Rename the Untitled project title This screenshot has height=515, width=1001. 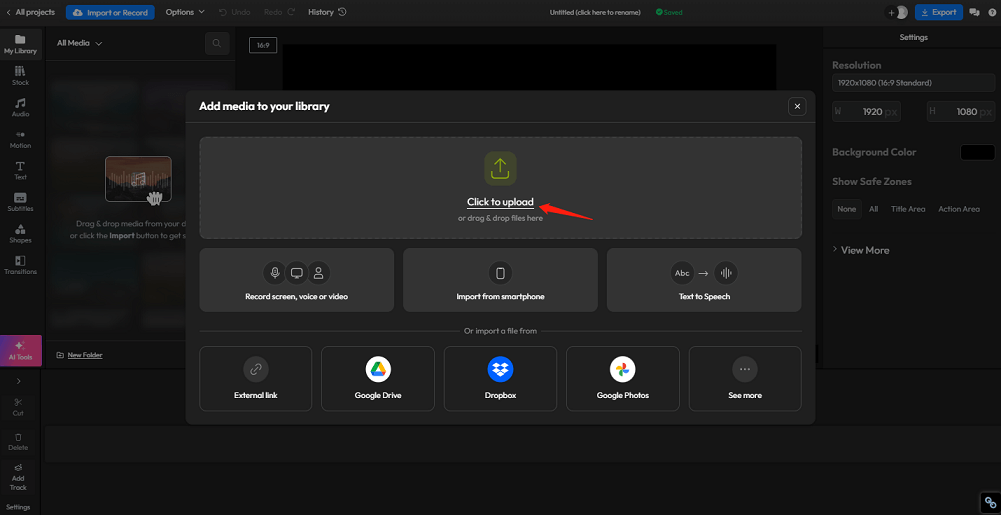point(595,12)
